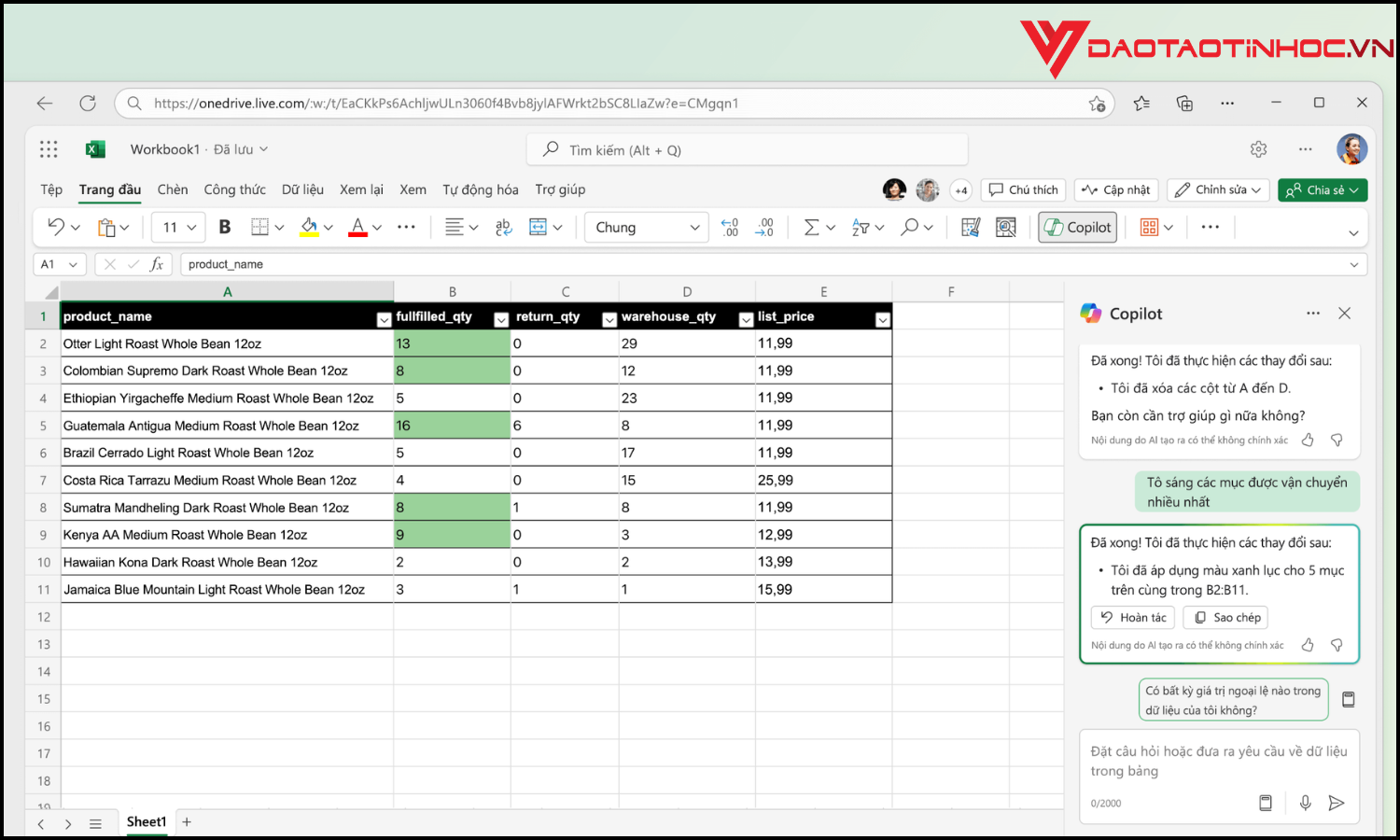Click the Chia sẻ share button
This screenshot has height=840, width=1400.
click(x=1322, y=189)
